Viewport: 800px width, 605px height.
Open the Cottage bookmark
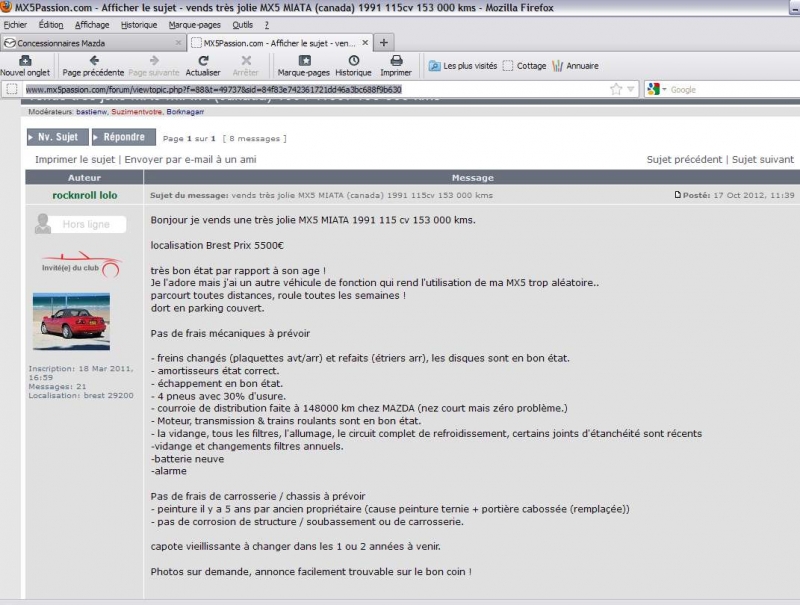524,66
